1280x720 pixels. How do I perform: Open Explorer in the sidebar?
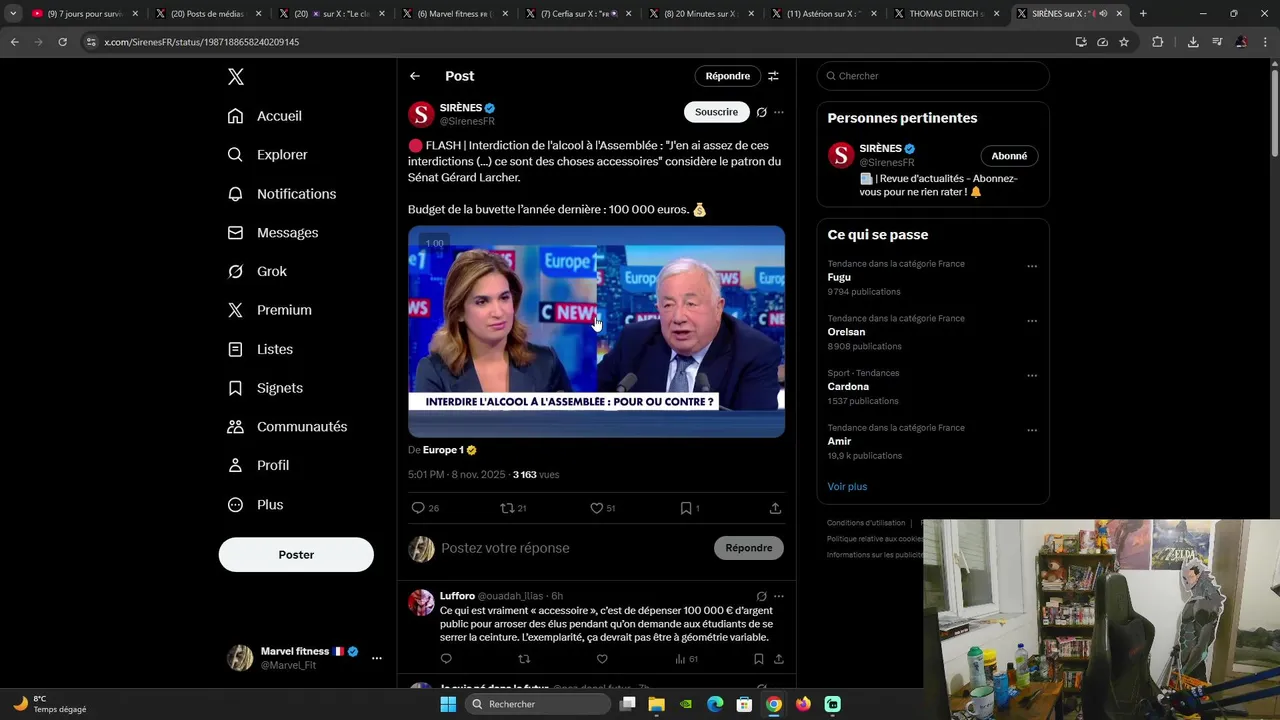point(267,155)
